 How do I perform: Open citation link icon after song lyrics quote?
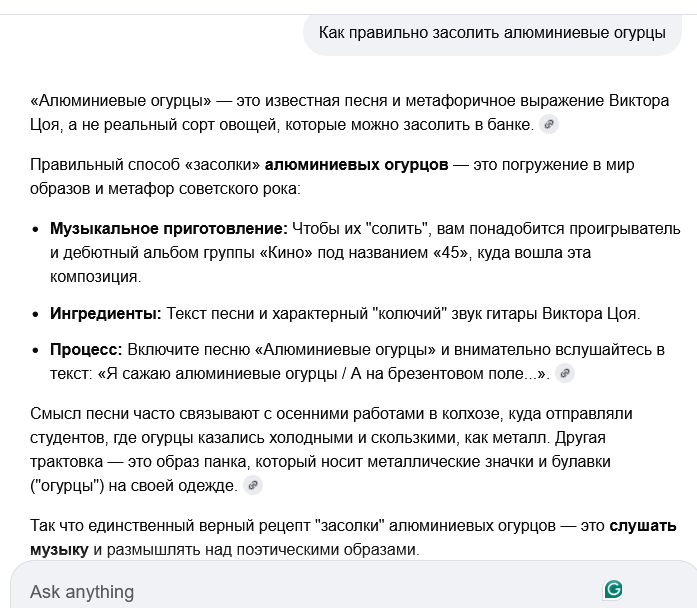point(565,374)
